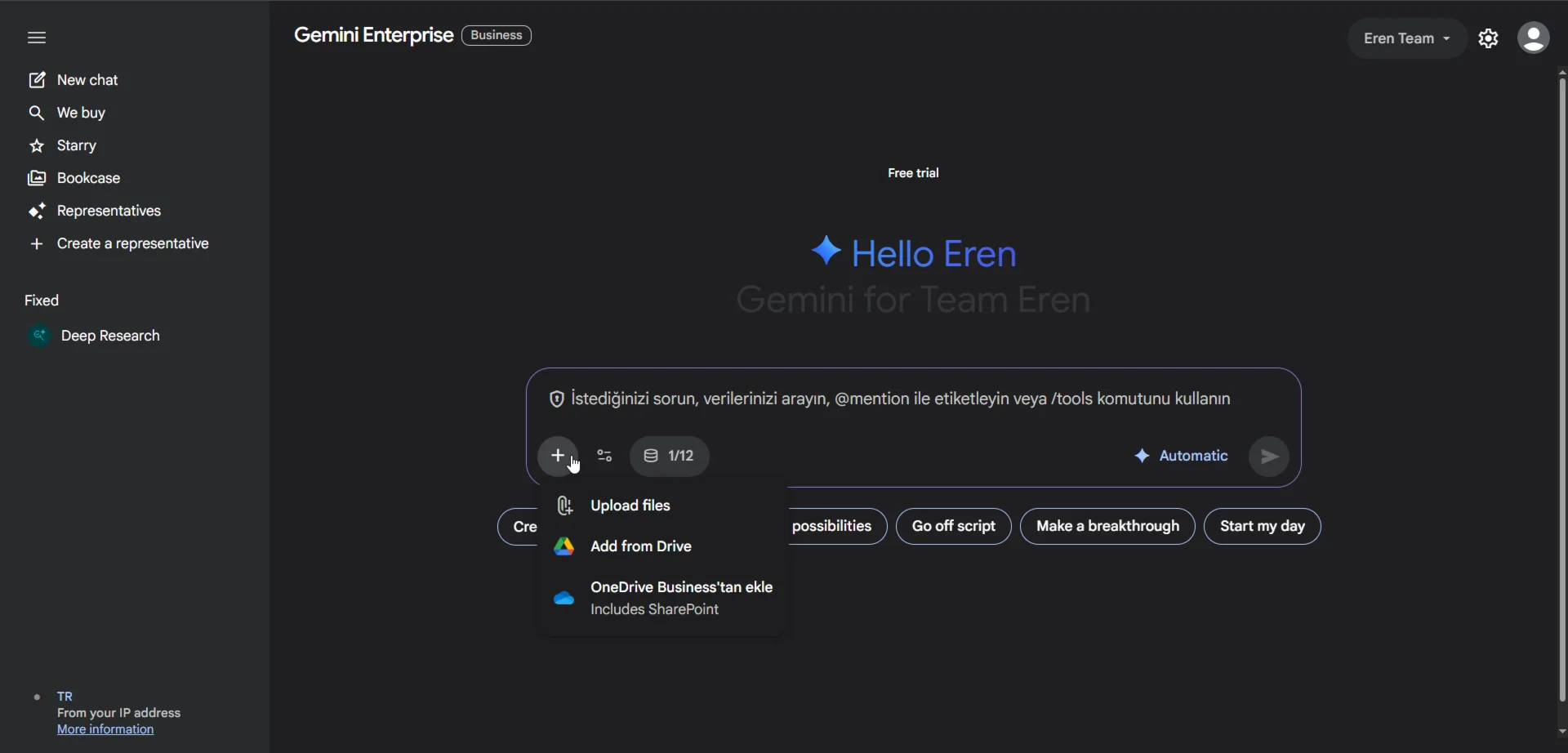1568x753 pixels.
Task: Open the user profile avatar
Action: click(x=1533, y=38)
